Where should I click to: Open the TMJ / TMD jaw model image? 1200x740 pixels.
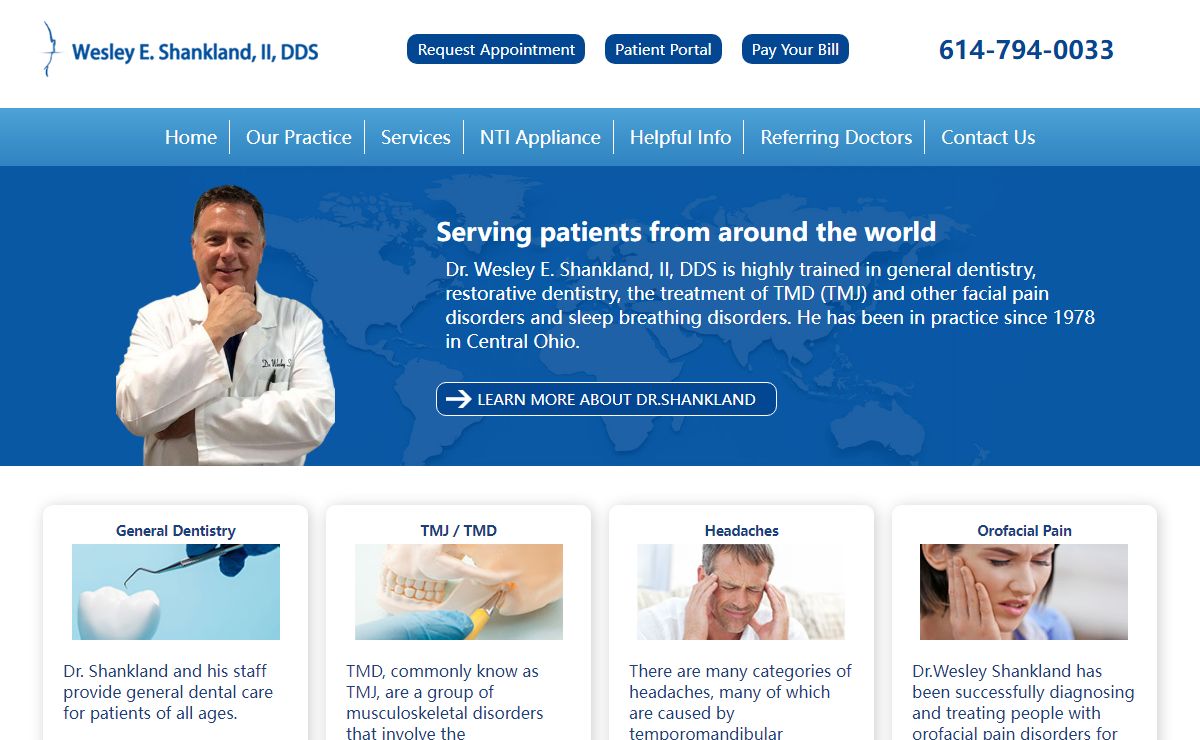[x=459, y=592]
